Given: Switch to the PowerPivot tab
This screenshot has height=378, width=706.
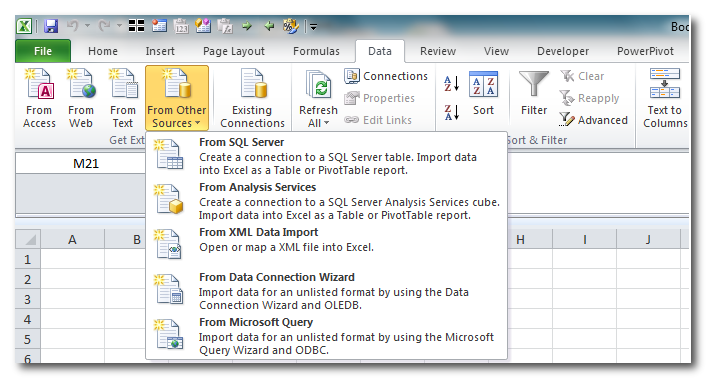Looking at the screenshot, I should [x=645, y=51].
